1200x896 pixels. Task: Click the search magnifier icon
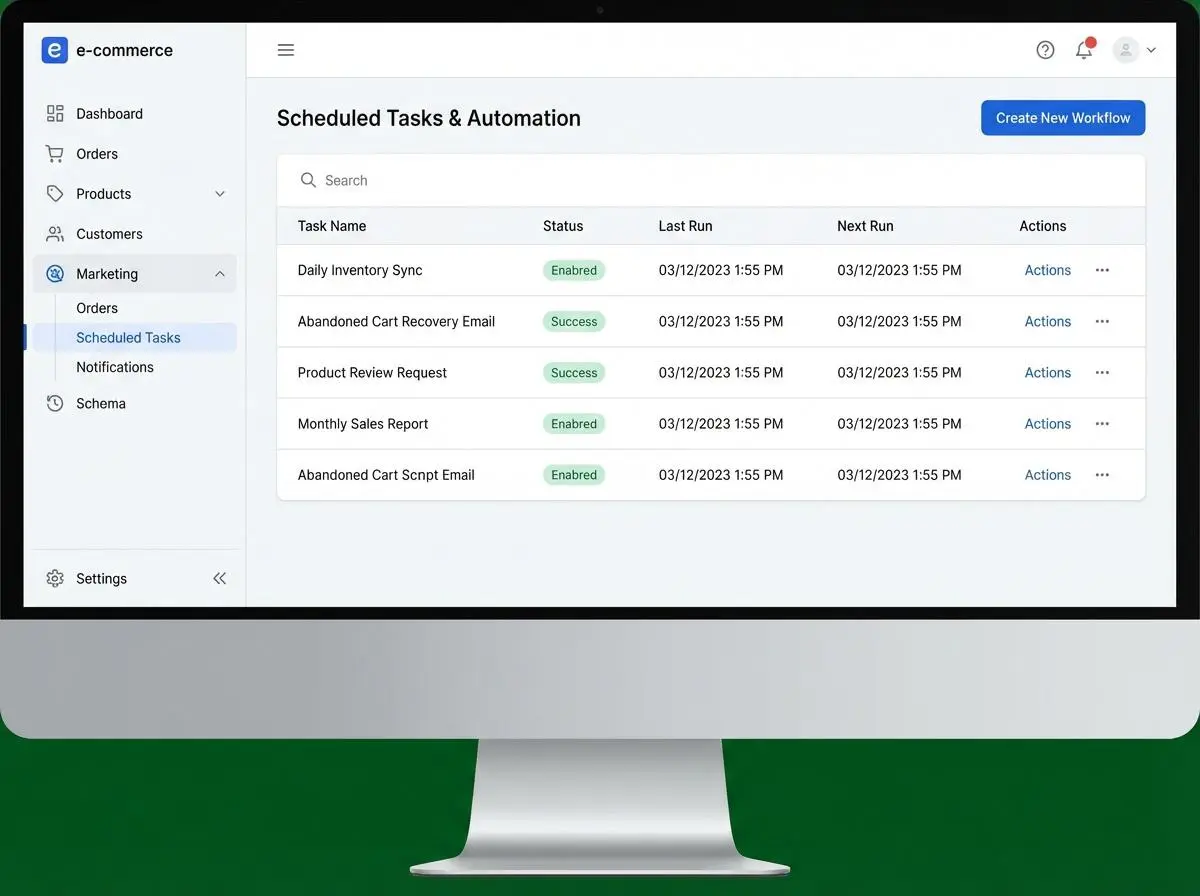pyautogui.click(x=308, y=180)
